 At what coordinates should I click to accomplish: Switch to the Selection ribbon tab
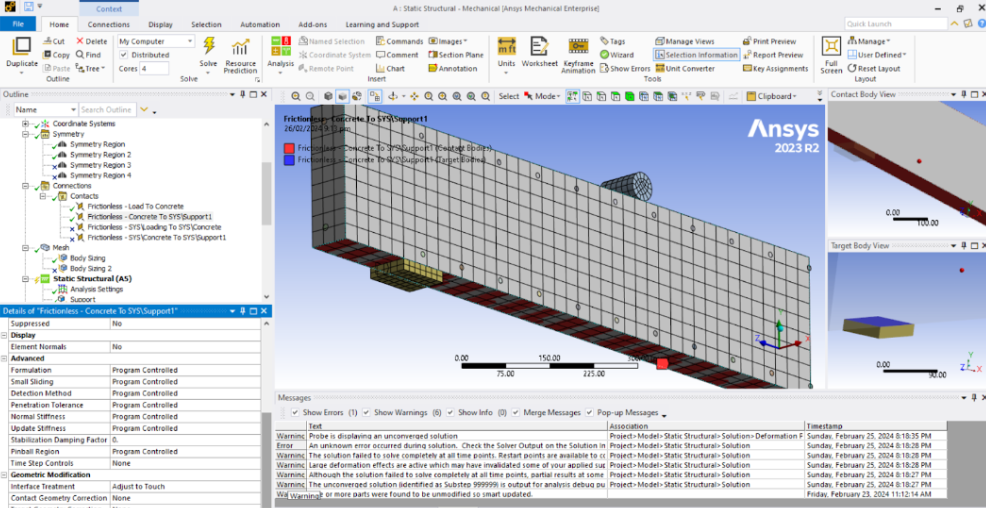click(206, 25)
